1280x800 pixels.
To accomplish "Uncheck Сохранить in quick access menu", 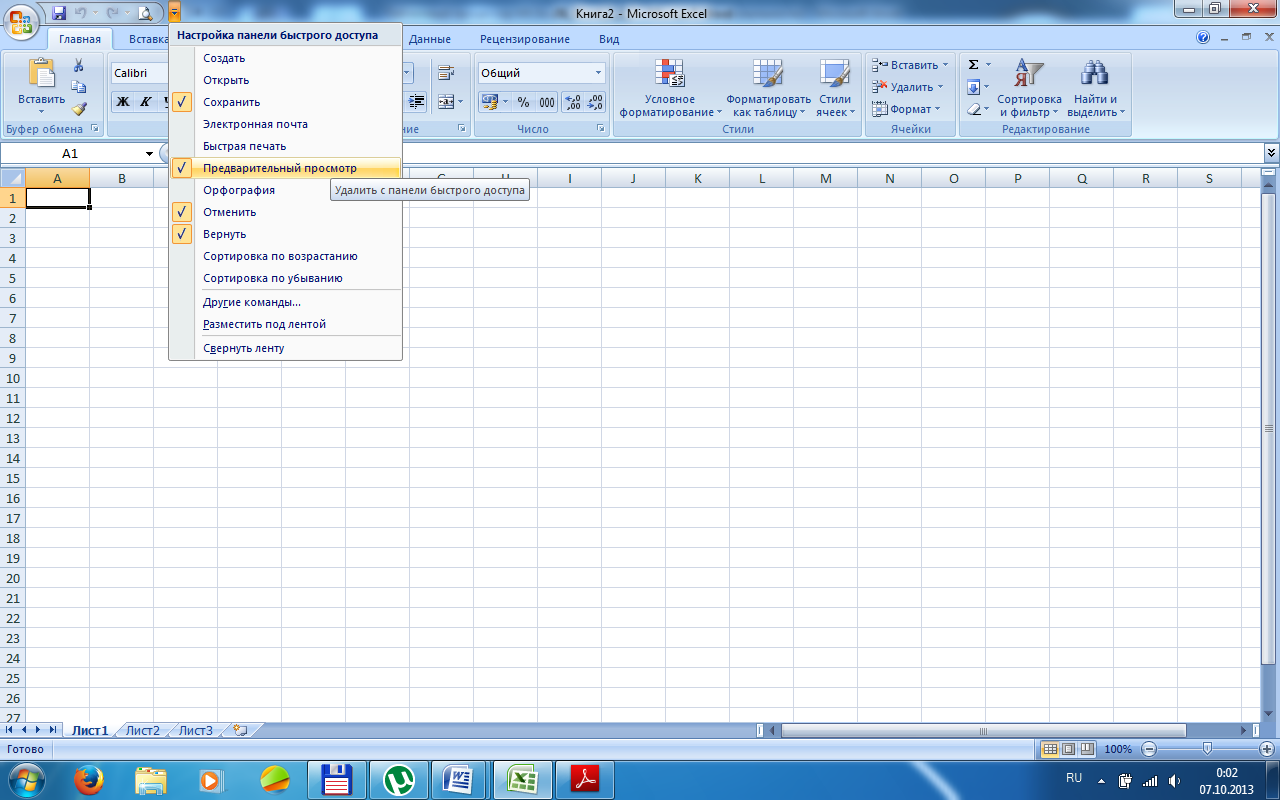I will pyautogui.click(x=285, y=102).
